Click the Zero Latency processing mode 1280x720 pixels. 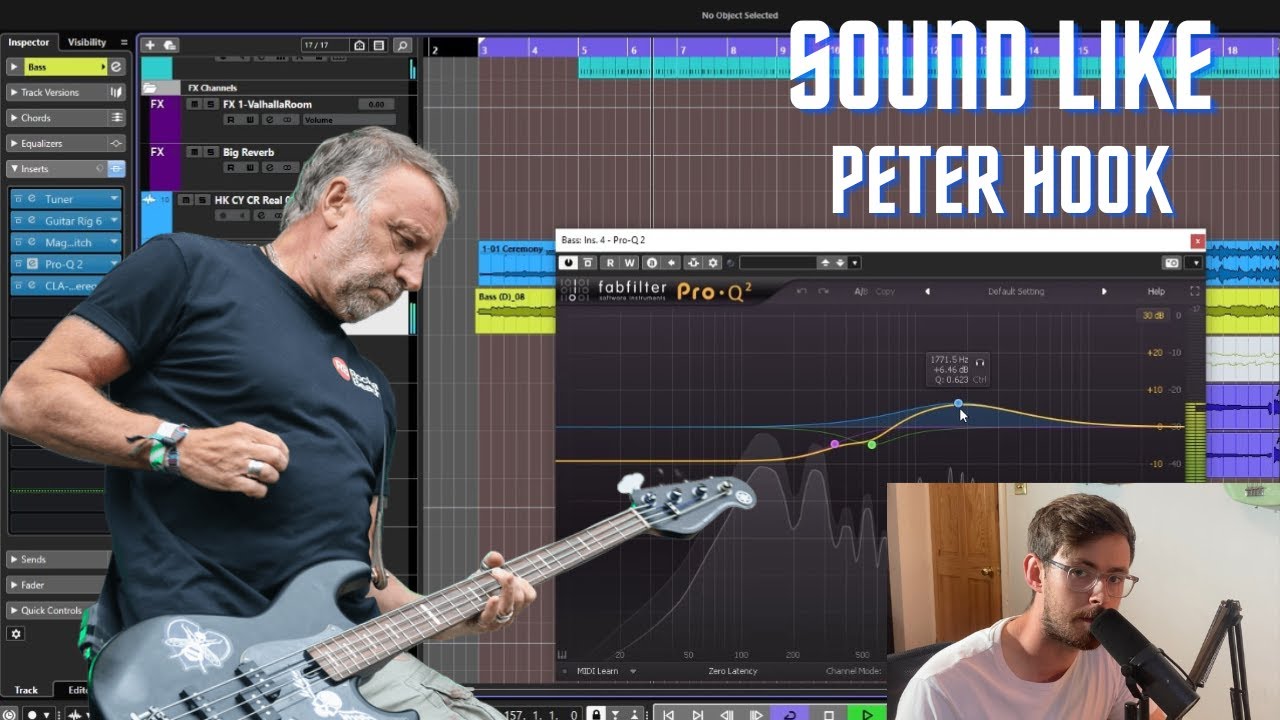(x=733, y=671)
